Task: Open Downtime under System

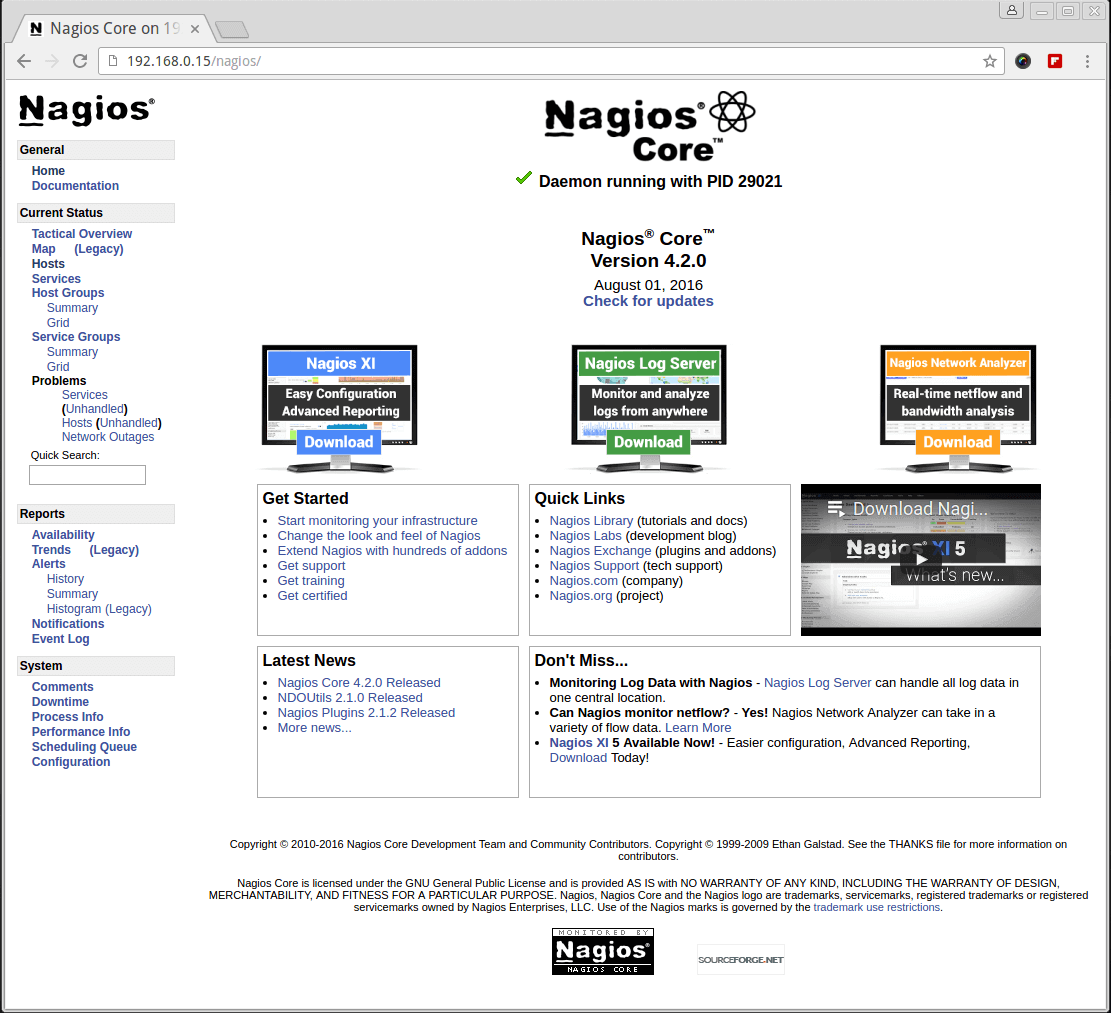Action: point(60,701)
